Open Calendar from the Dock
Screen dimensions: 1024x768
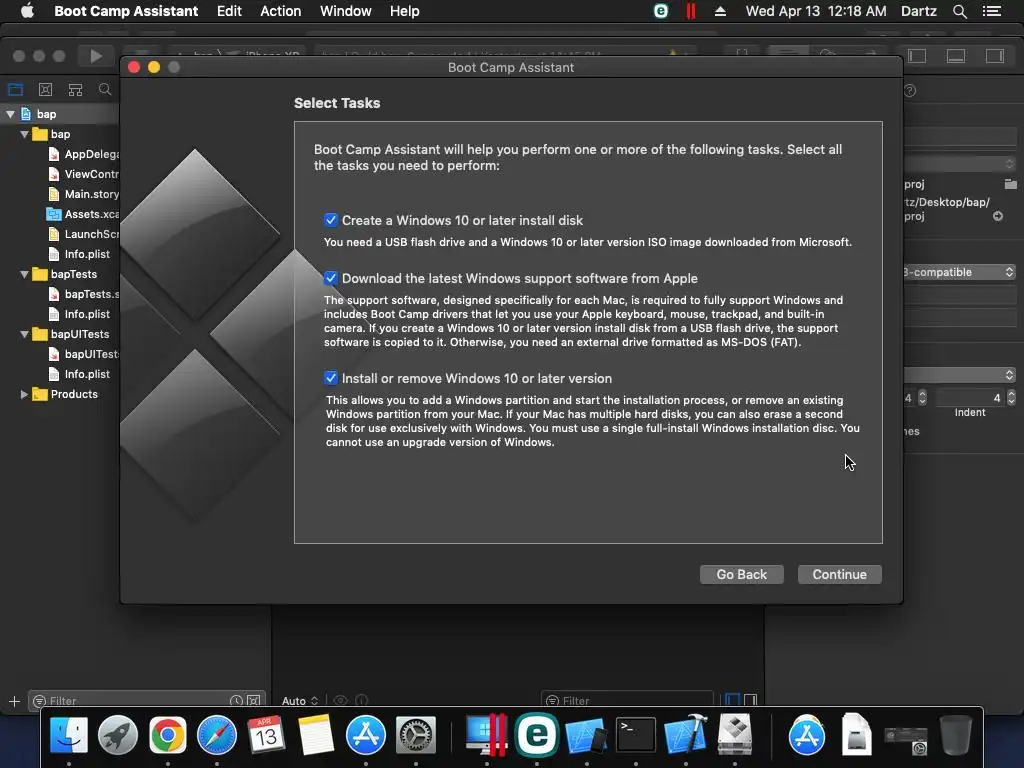(266, 735)
